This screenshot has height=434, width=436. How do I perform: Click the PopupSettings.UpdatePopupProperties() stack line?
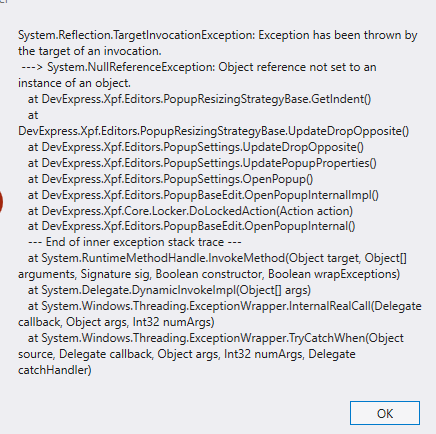click(x=202, y=163)
